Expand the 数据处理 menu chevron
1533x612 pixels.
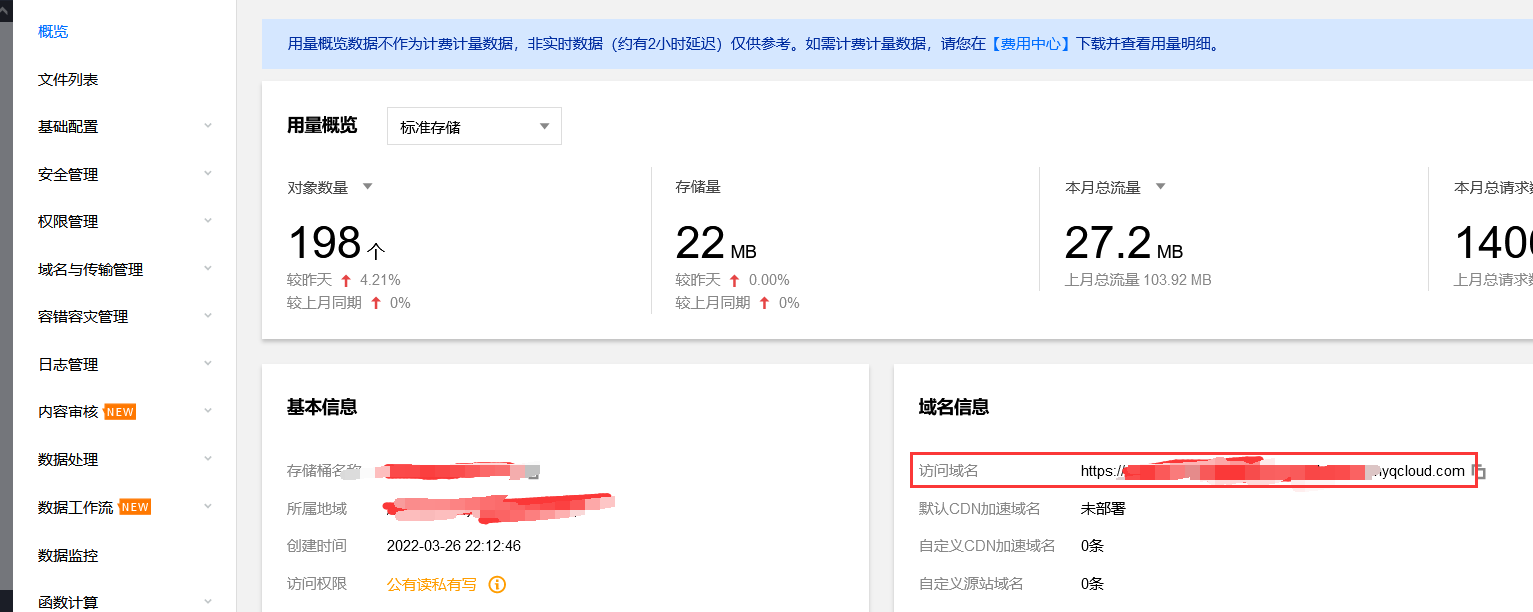pos(208,458)
